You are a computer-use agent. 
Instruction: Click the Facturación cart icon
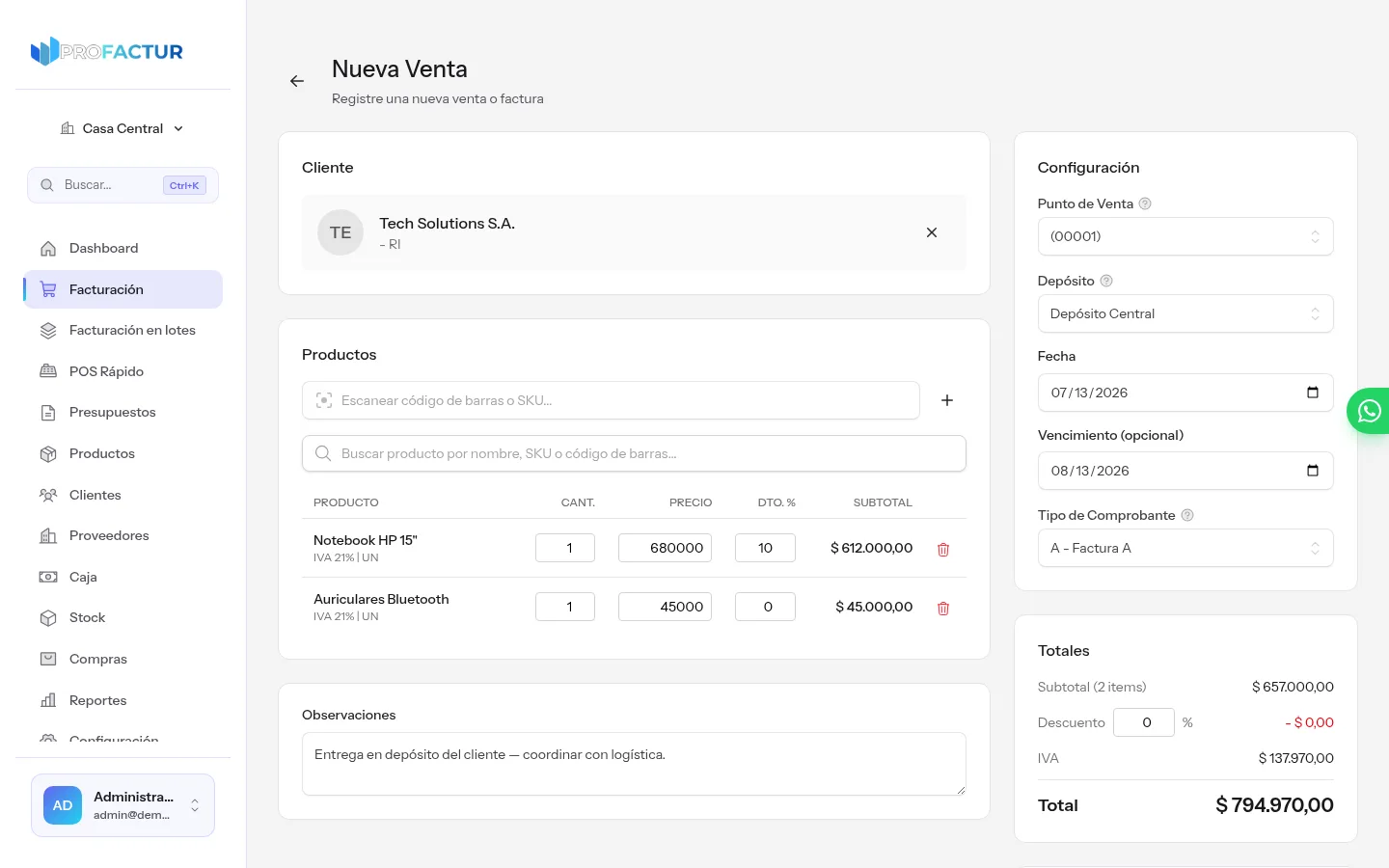click(x=48, y=289)
